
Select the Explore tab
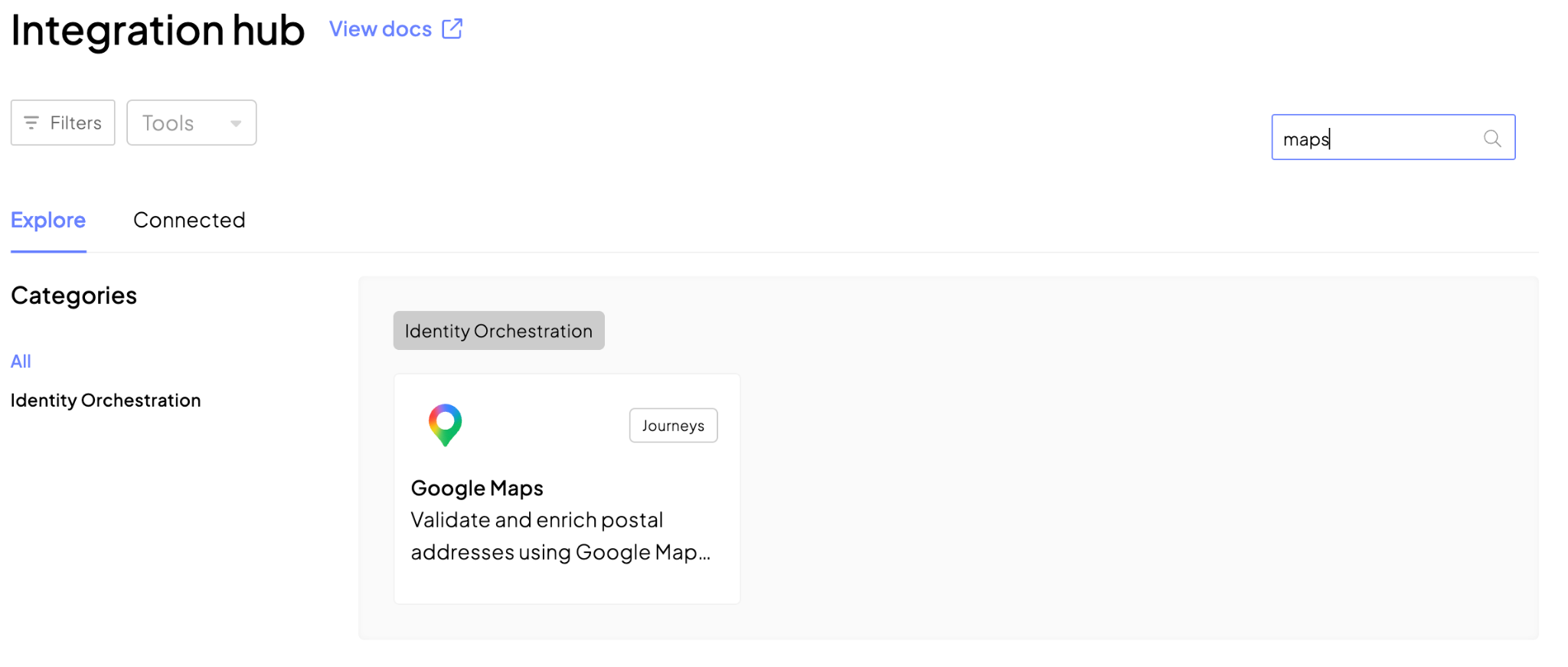click(48, 221)
